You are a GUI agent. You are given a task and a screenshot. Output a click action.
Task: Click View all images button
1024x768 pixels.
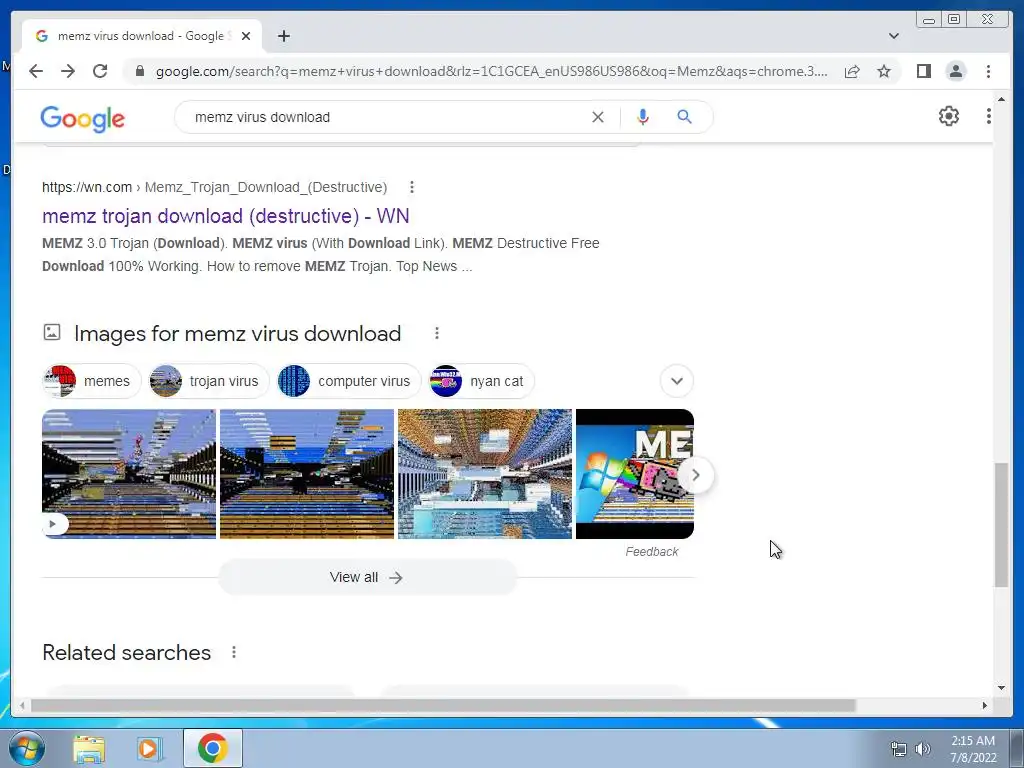(367, 577)
